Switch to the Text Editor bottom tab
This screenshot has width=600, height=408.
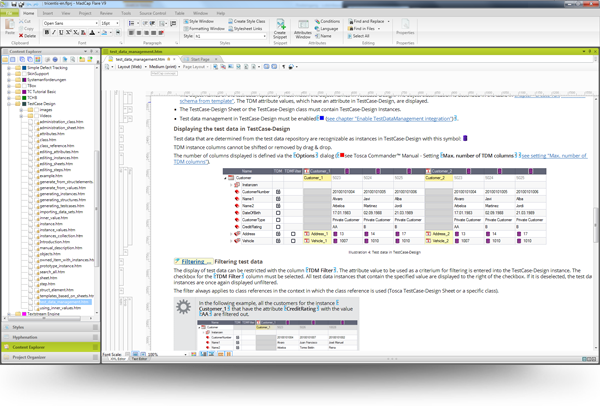tap(139, 359)
